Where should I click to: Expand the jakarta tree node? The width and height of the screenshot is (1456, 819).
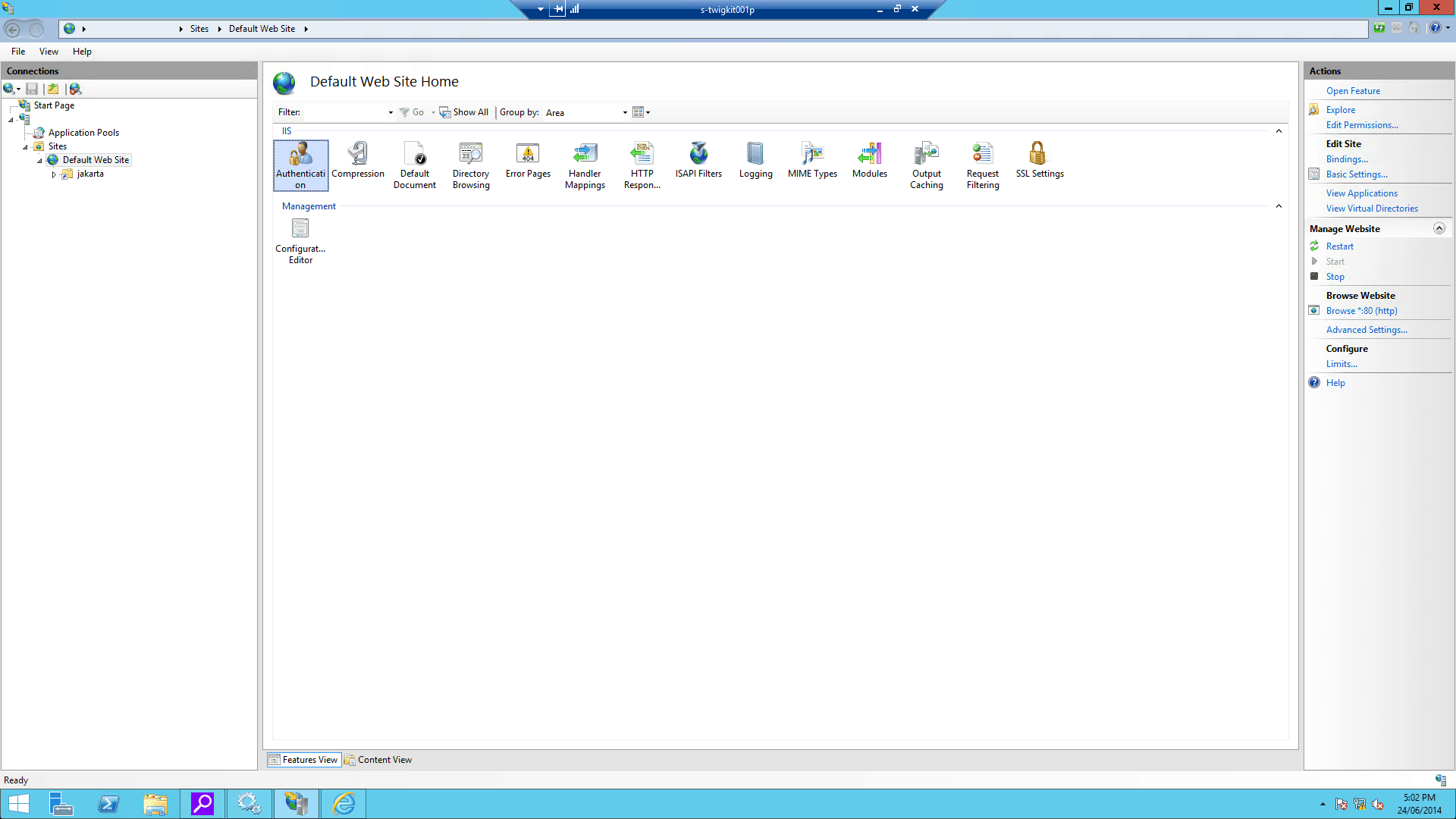coord(54,174)
